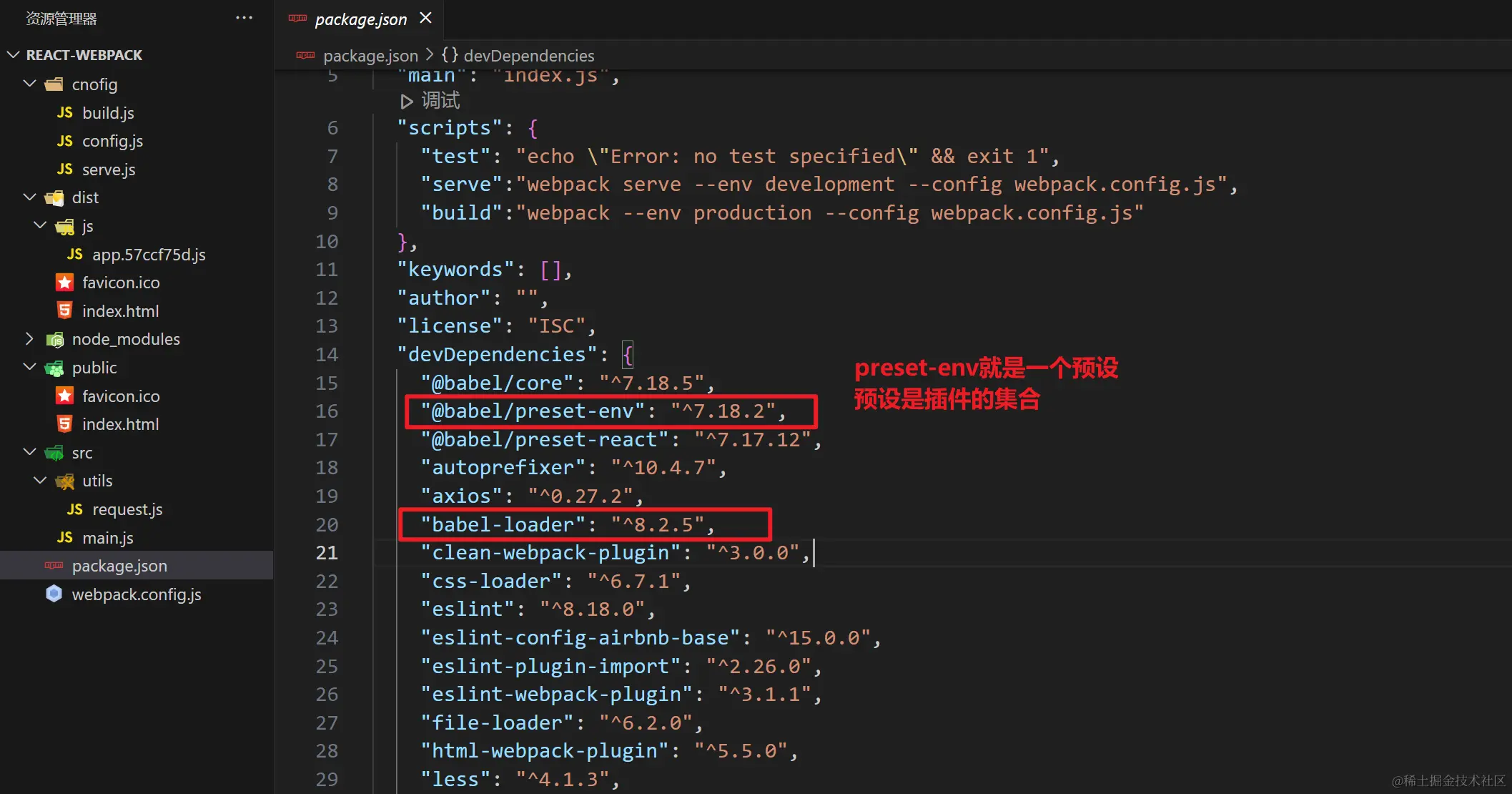The image size is (1512, 794).
Task: Collapse the dist folder chevron
Action: tap(29, 197)
